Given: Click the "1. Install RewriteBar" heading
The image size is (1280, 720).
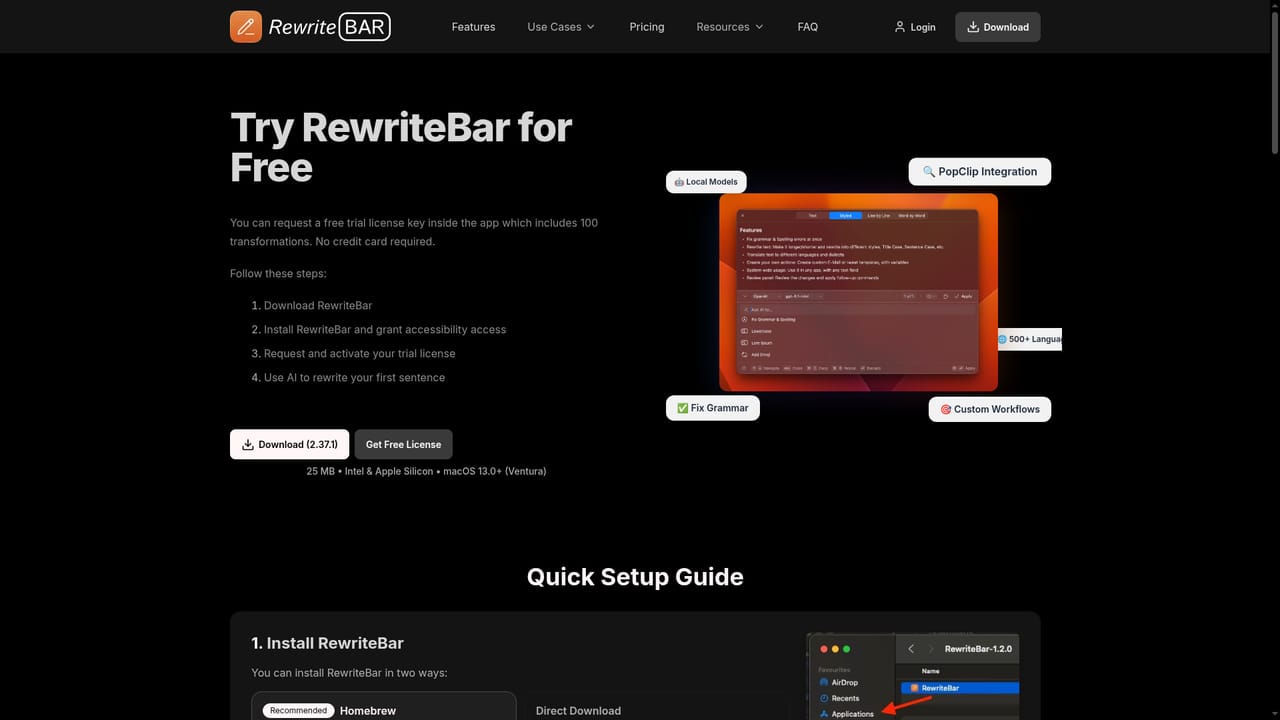Looking at the screenshot, I should click(x=328, y=643).
